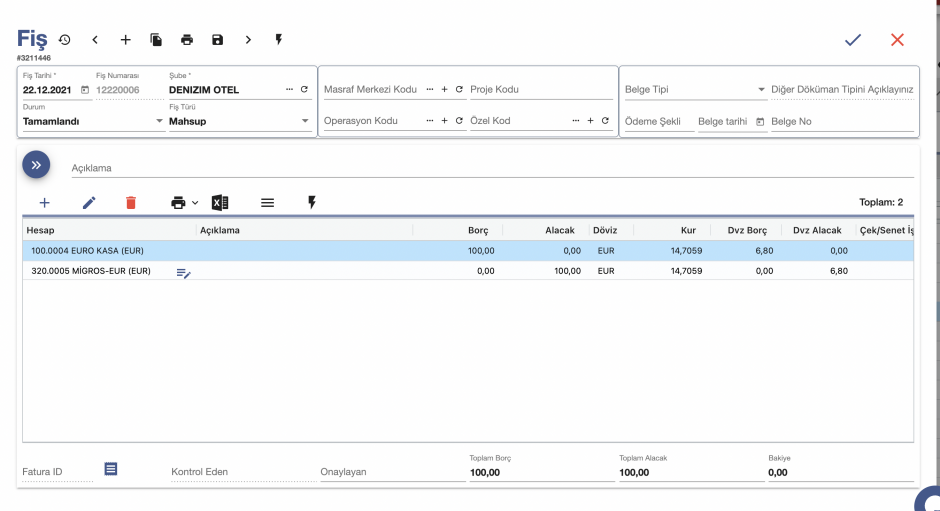
Task: Go to previous voucher arrow
Action: (x=95, y=40)
